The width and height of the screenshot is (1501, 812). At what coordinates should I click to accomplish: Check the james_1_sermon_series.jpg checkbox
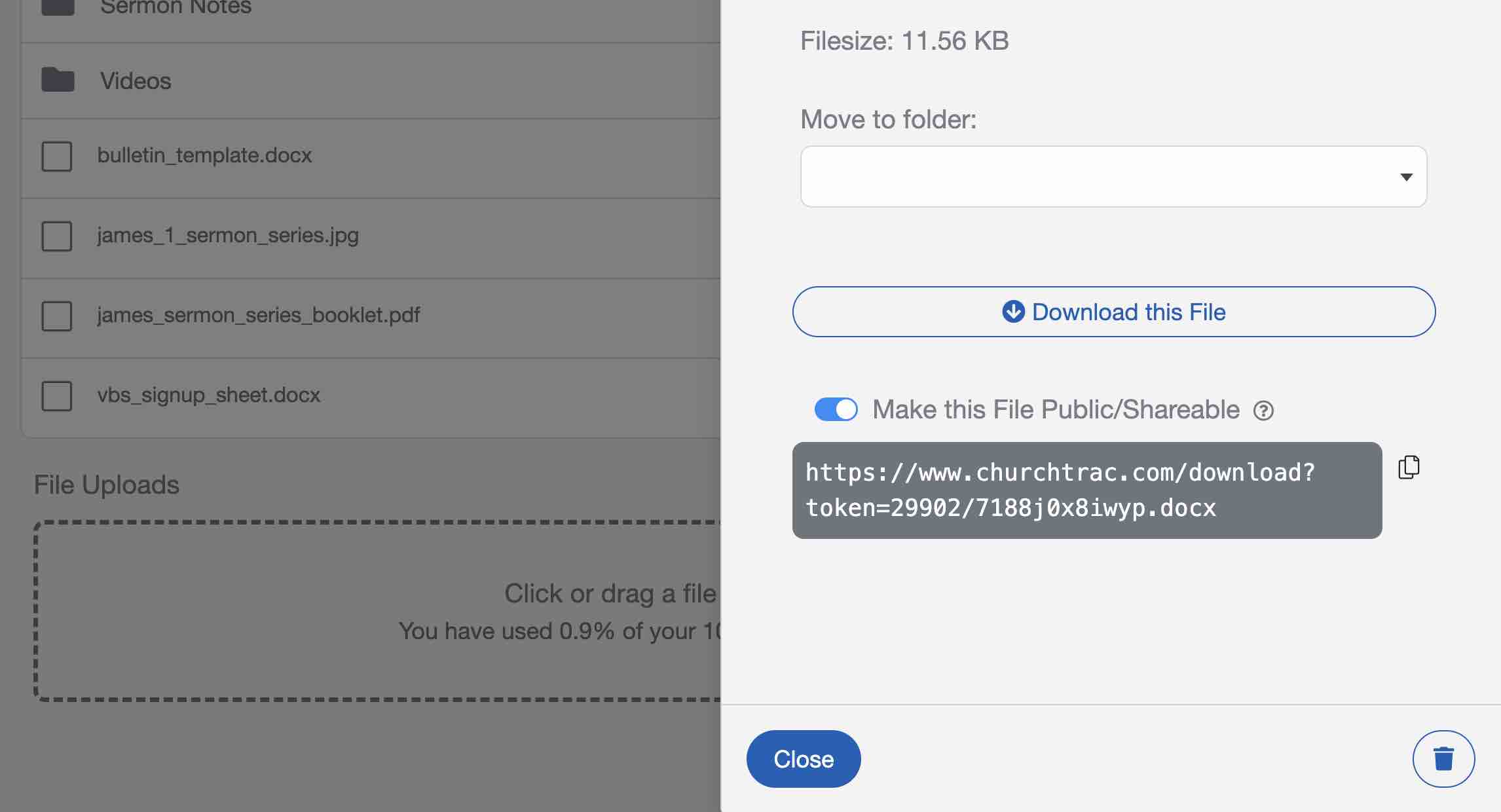coord(57,236)
